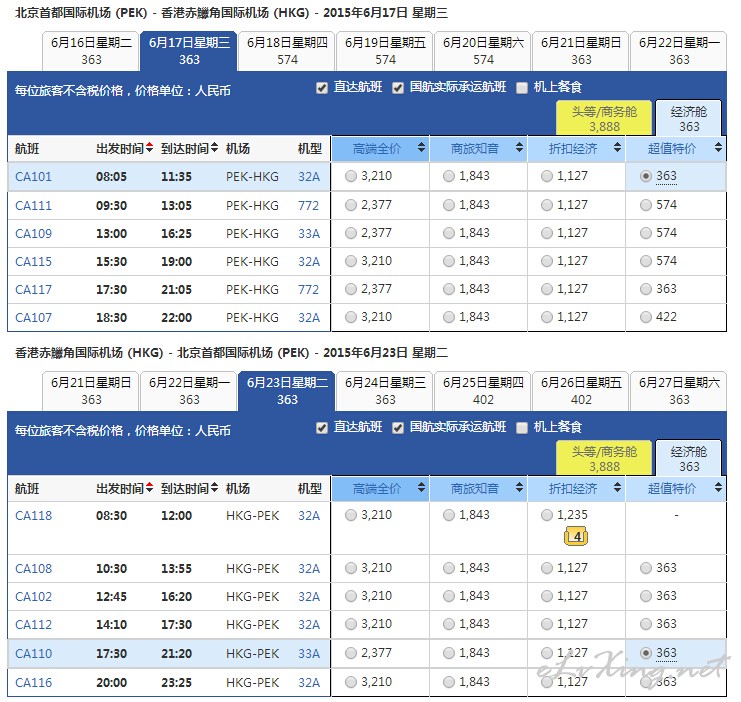Select CA111 574 超值特价 fare
Screen dimensions: 741x702
(x=646, y=205)
